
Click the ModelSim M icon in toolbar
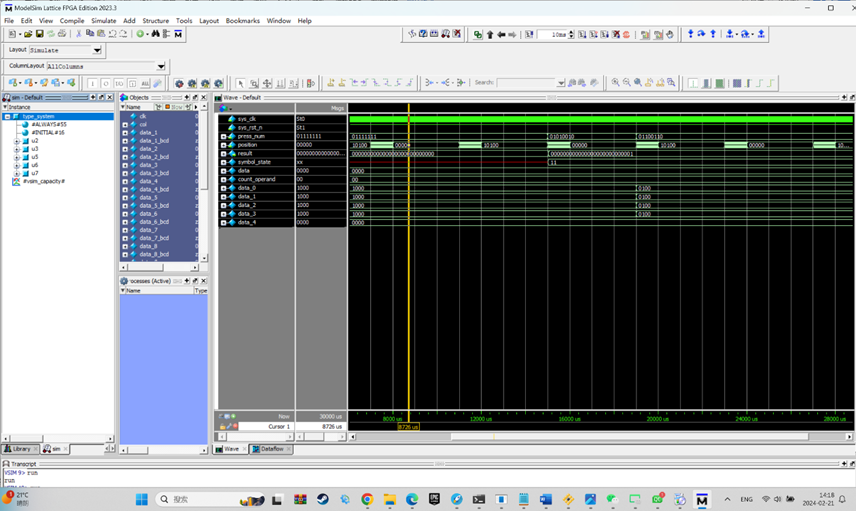178,34
